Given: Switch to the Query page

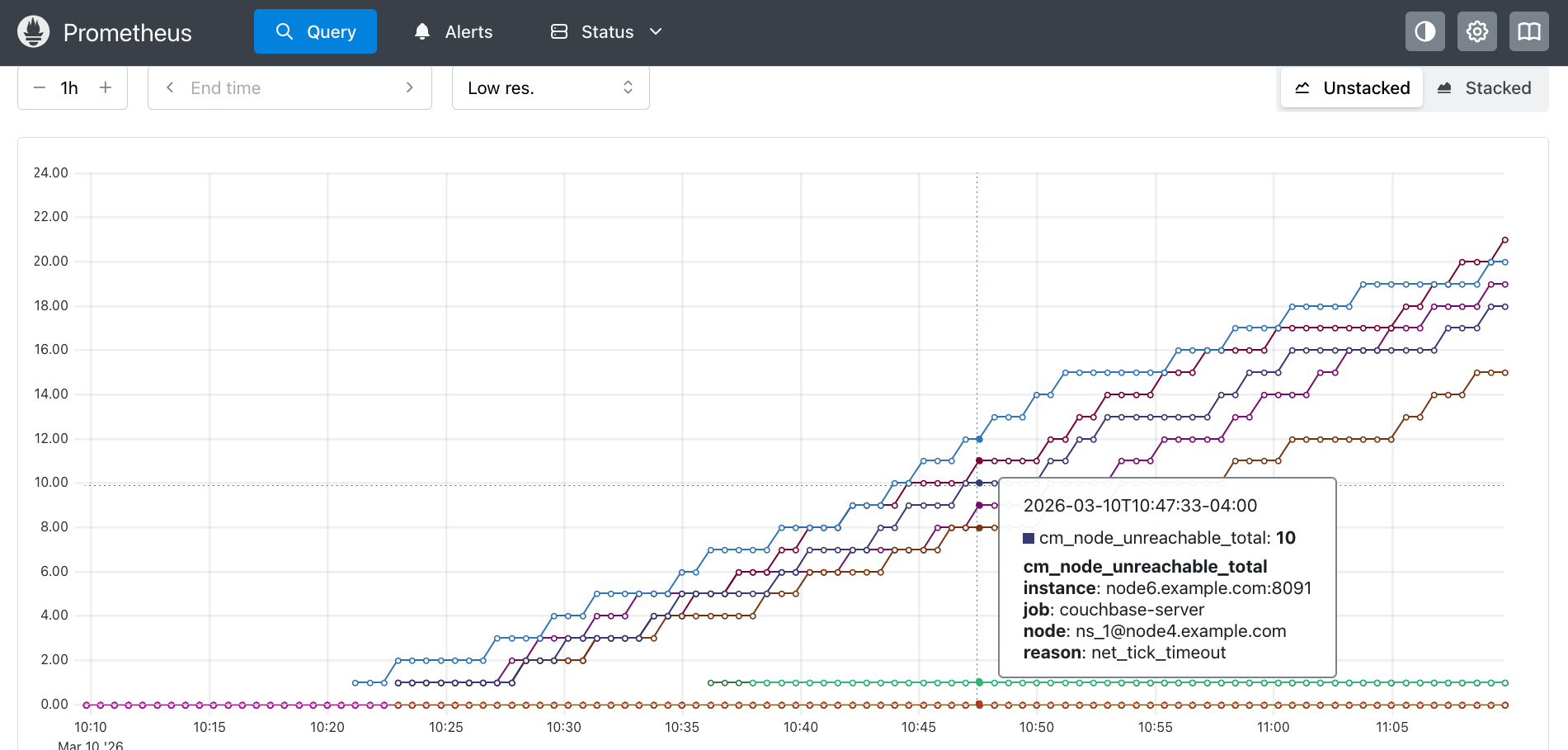Looking at the screenshot, I should pos(330,31).
